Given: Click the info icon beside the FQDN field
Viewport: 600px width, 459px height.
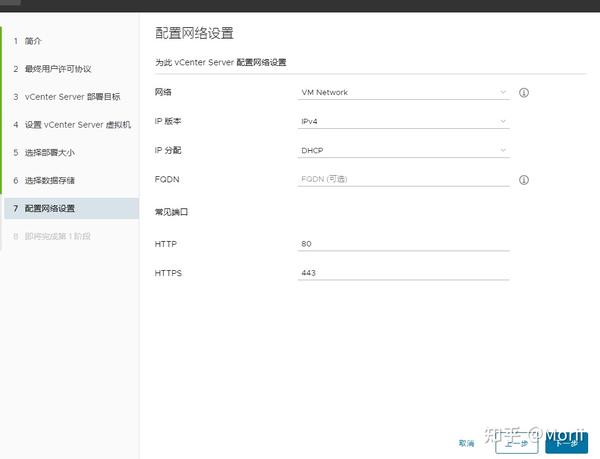Looking at the screenshot, I should click(523, 180).
